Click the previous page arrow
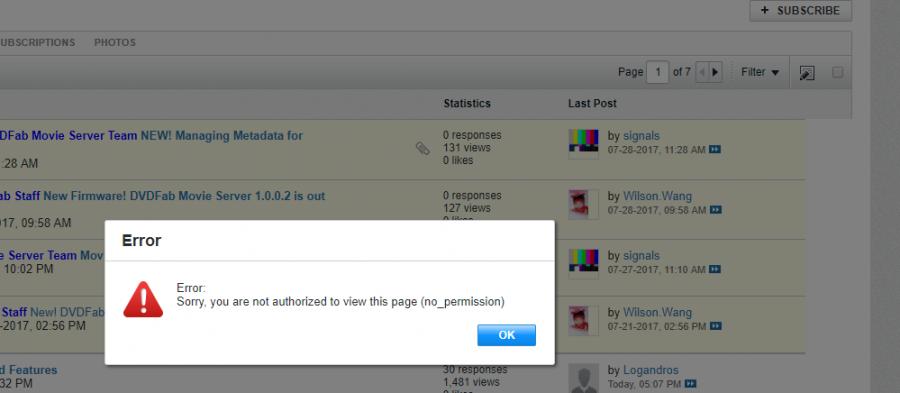The width and height of the screenshot is (900, 393). (x=702, y=72)
